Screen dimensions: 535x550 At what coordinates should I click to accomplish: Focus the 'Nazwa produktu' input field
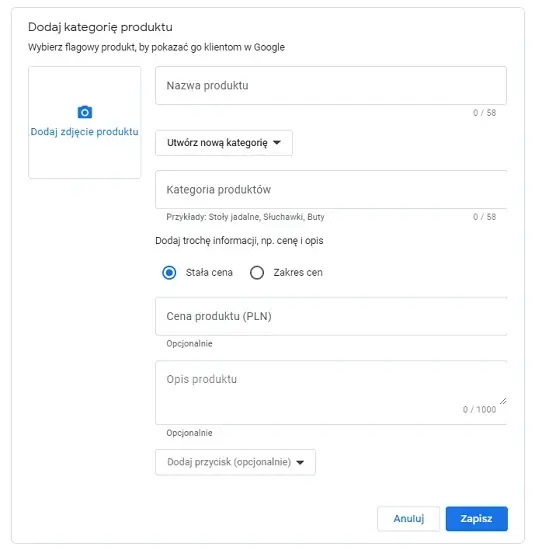(331, 86)
